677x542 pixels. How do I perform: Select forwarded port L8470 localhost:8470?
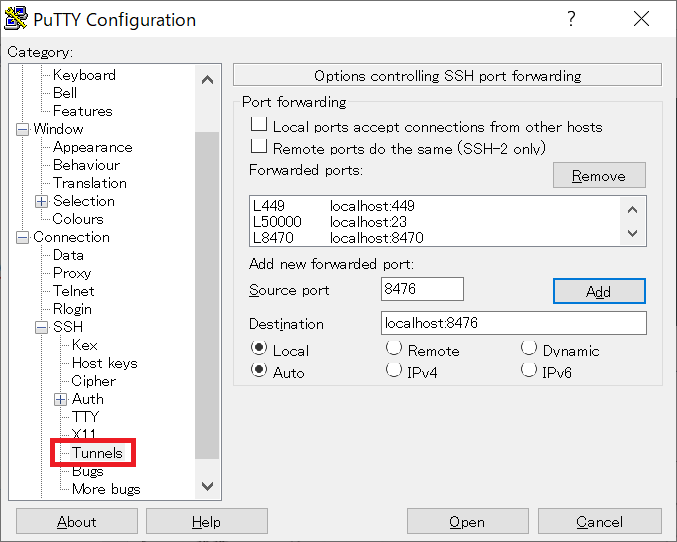(434, 238)
